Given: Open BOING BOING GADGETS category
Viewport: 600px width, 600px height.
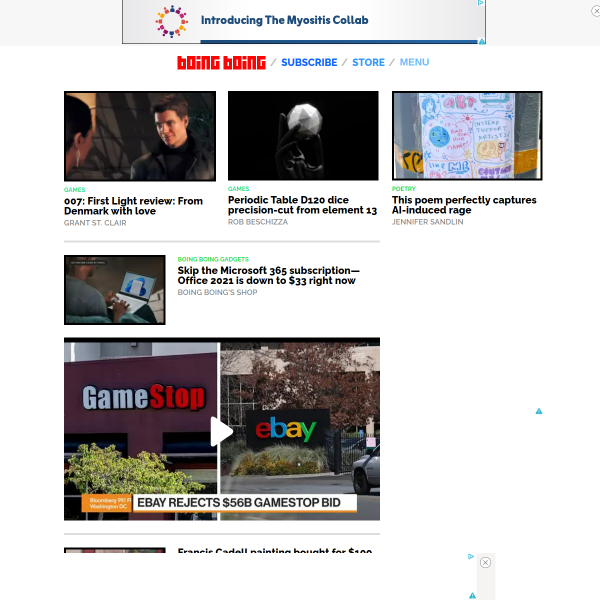Looking at the screenshot, I should (213, 259).
